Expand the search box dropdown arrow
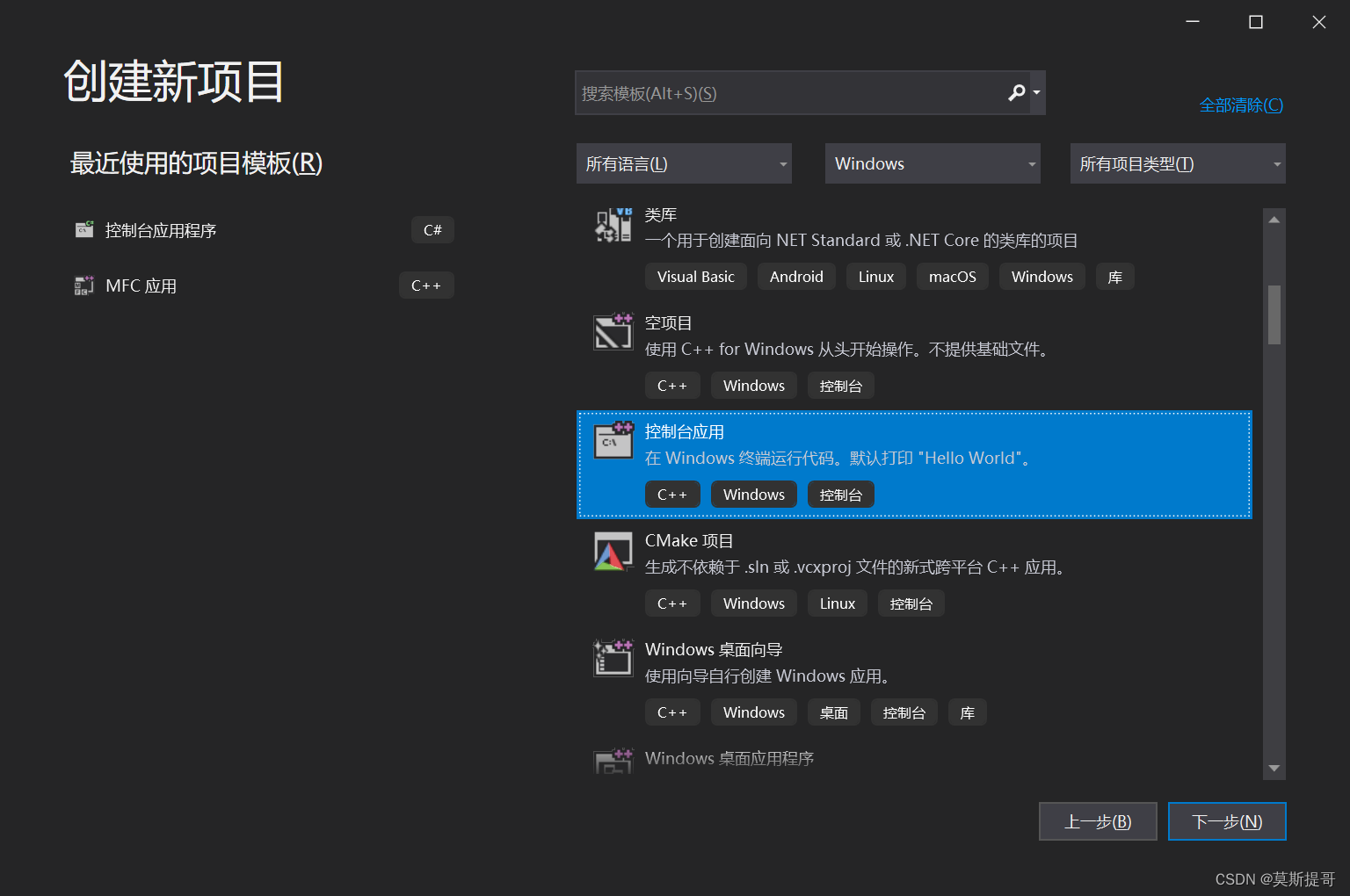The height and width of the screenshot is (896, 1350). click(1036, 92)
